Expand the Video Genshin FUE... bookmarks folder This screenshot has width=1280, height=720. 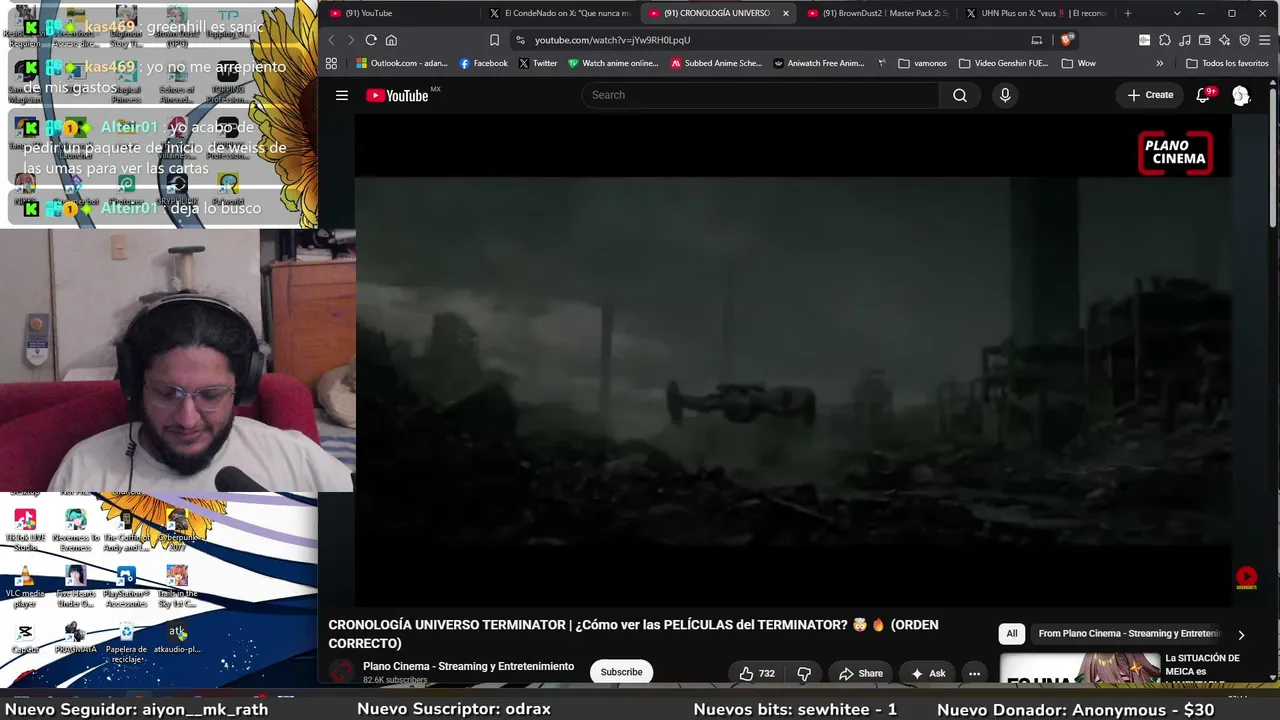point(1003,63)
